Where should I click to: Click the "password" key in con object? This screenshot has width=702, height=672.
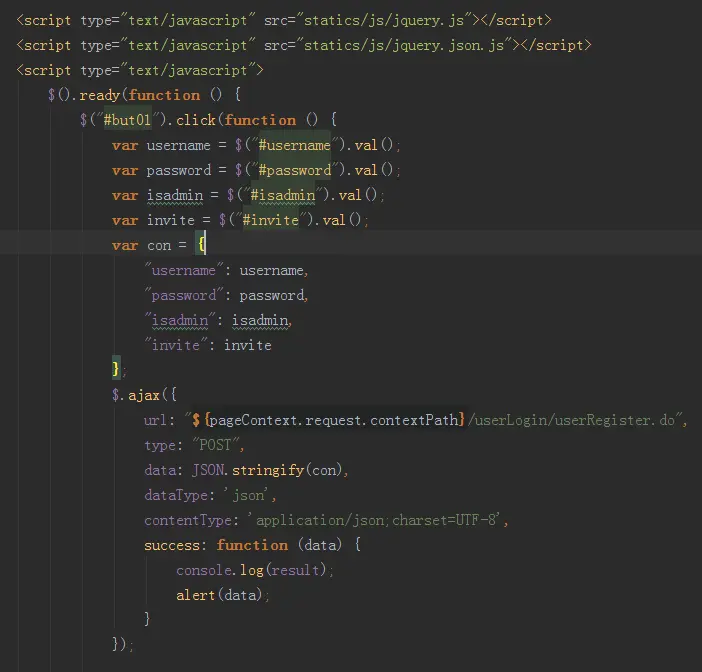[184, 295]
